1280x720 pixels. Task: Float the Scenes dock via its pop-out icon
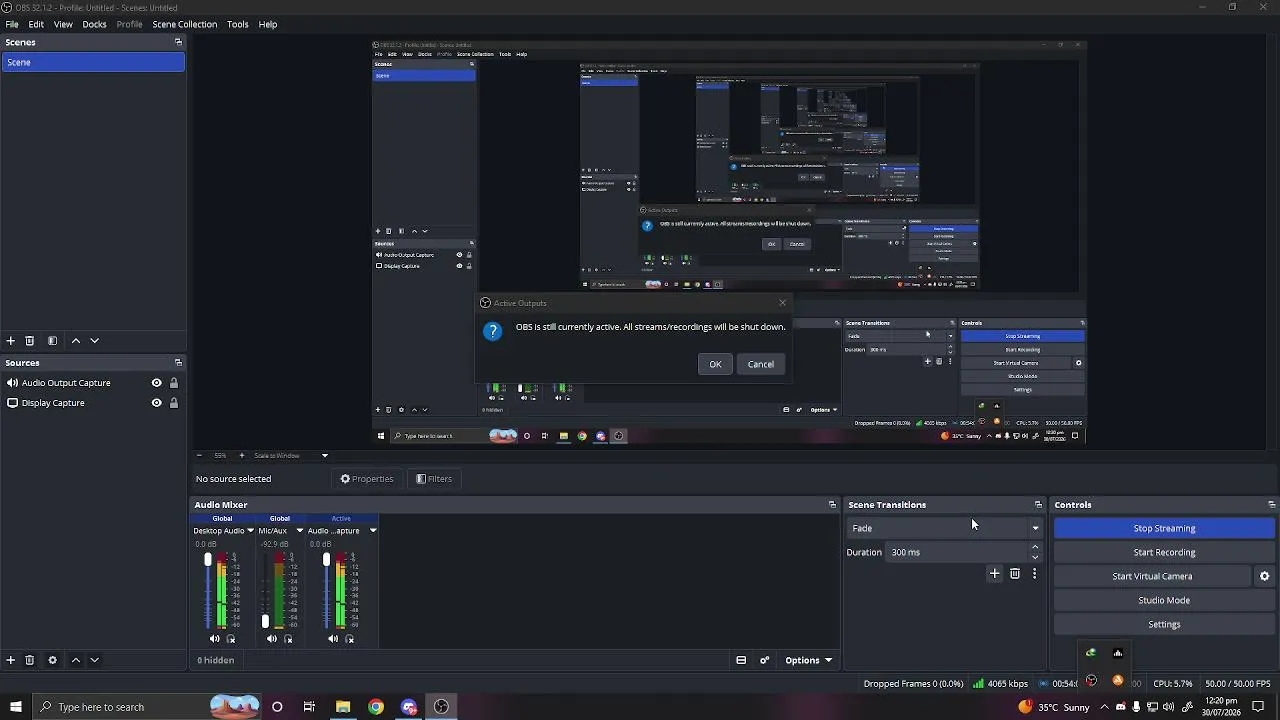point(178,42)
